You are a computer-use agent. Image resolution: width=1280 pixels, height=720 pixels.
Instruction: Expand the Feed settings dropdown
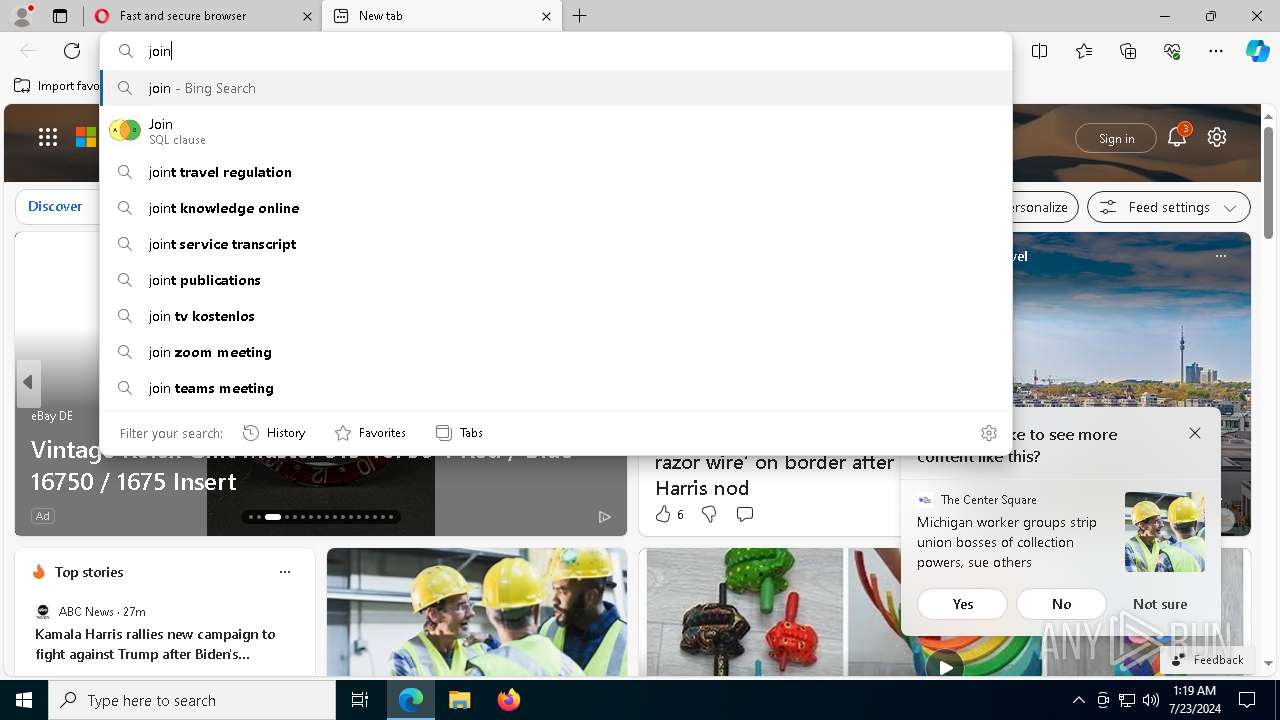tap(1168, 207)
